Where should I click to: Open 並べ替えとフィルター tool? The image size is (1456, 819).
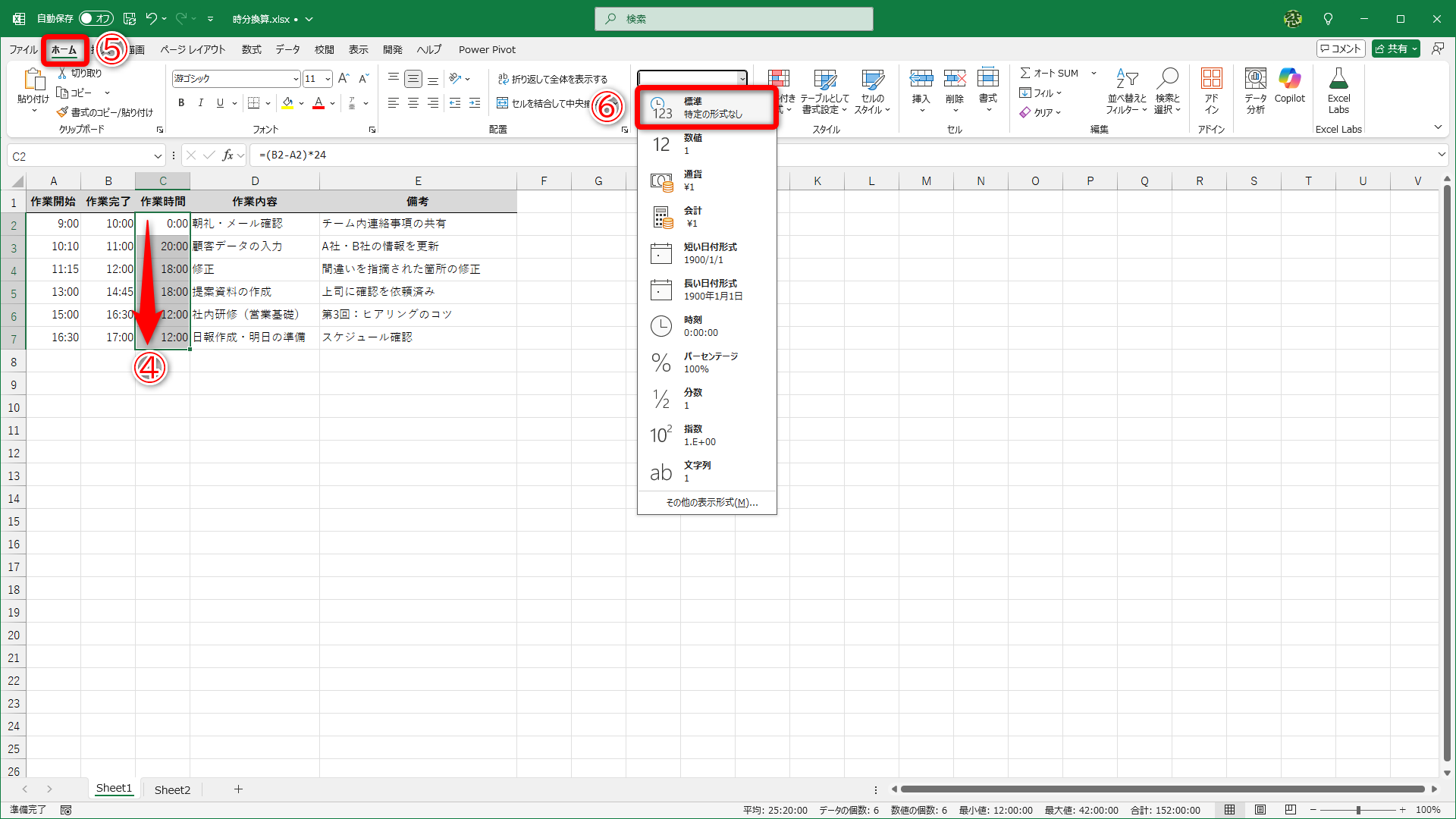click(1126, 91)
